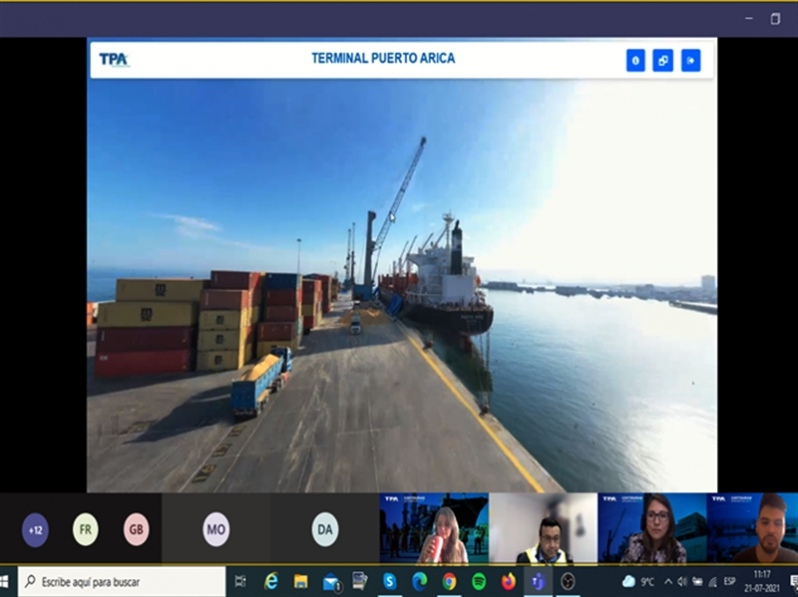
Task: Open Firefox from taskbar
Action: pos(508,581)
